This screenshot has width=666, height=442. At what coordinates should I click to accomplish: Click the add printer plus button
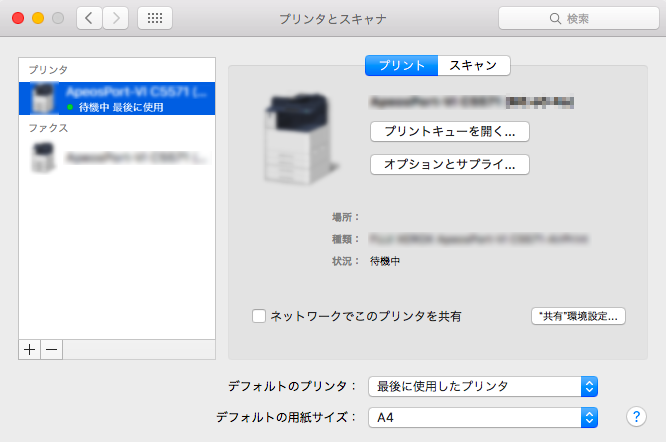click(29, 349)
